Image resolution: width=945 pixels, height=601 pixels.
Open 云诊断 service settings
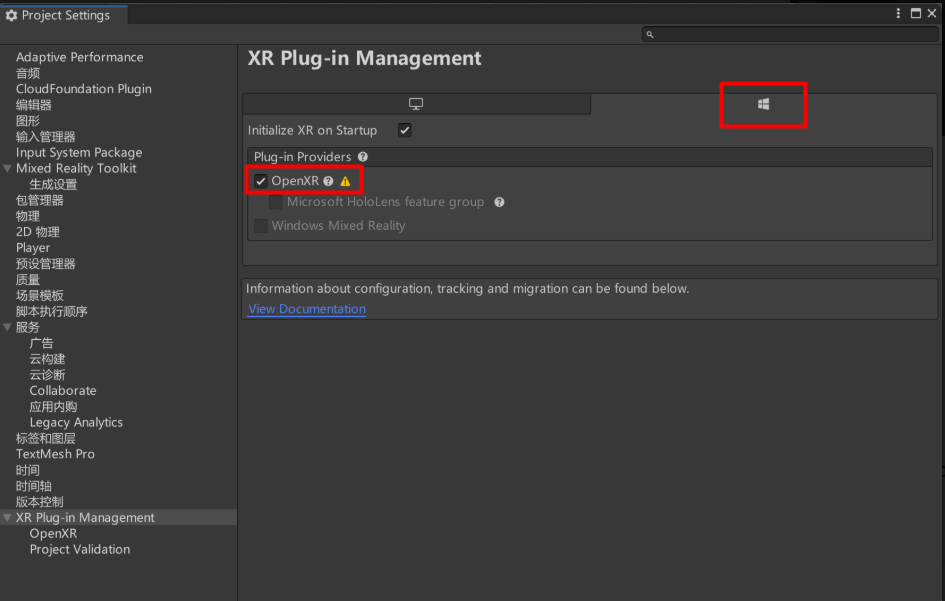click(x=48, y=375)
